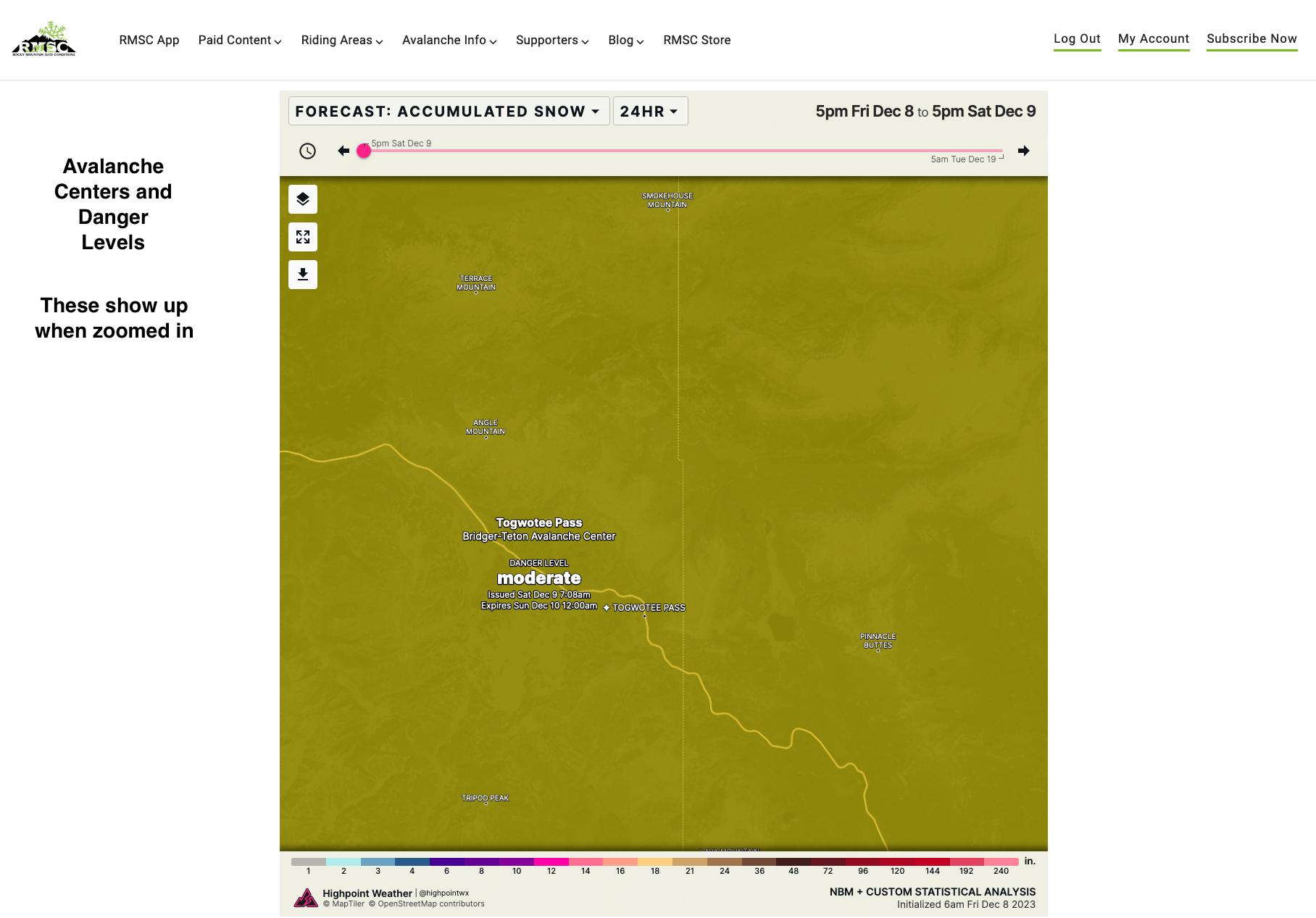
Task: Enter fullscreen map view
Action: click(303, 237)
